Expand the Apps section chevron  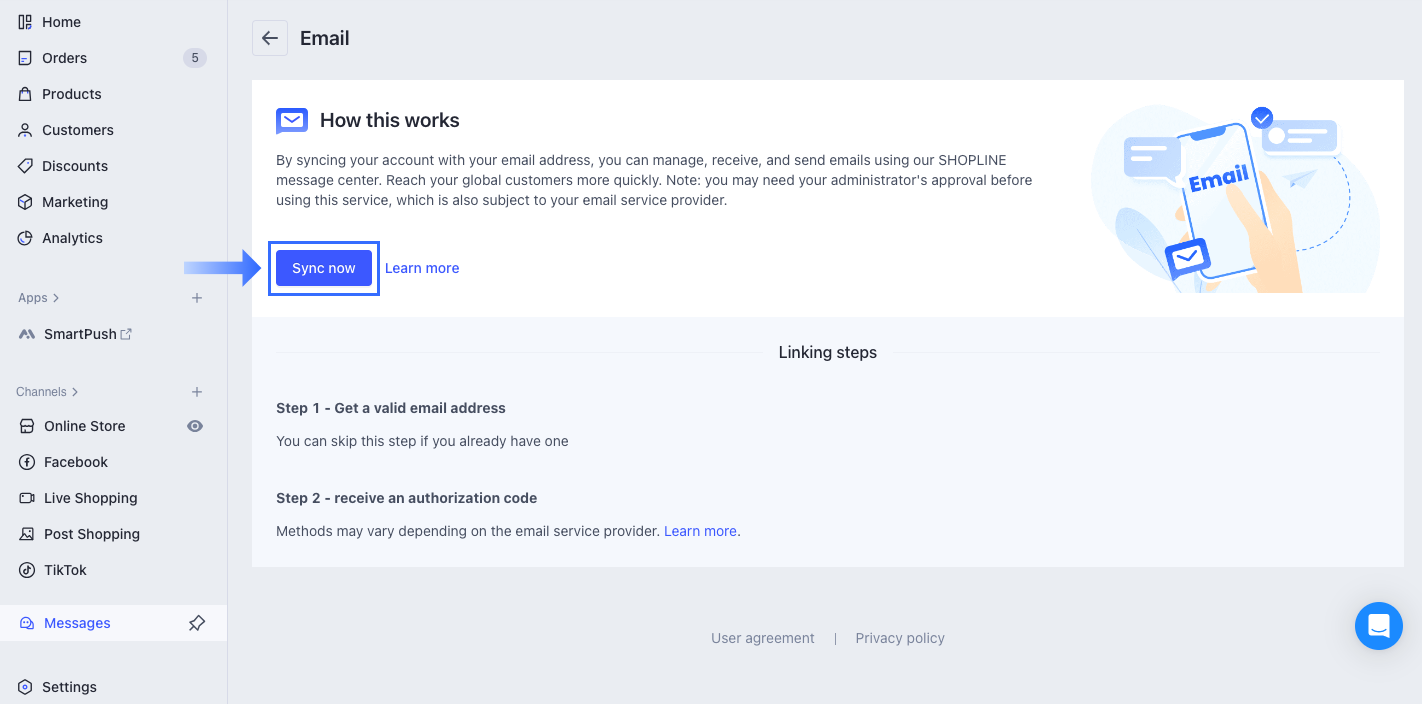(x=56, y=297)
